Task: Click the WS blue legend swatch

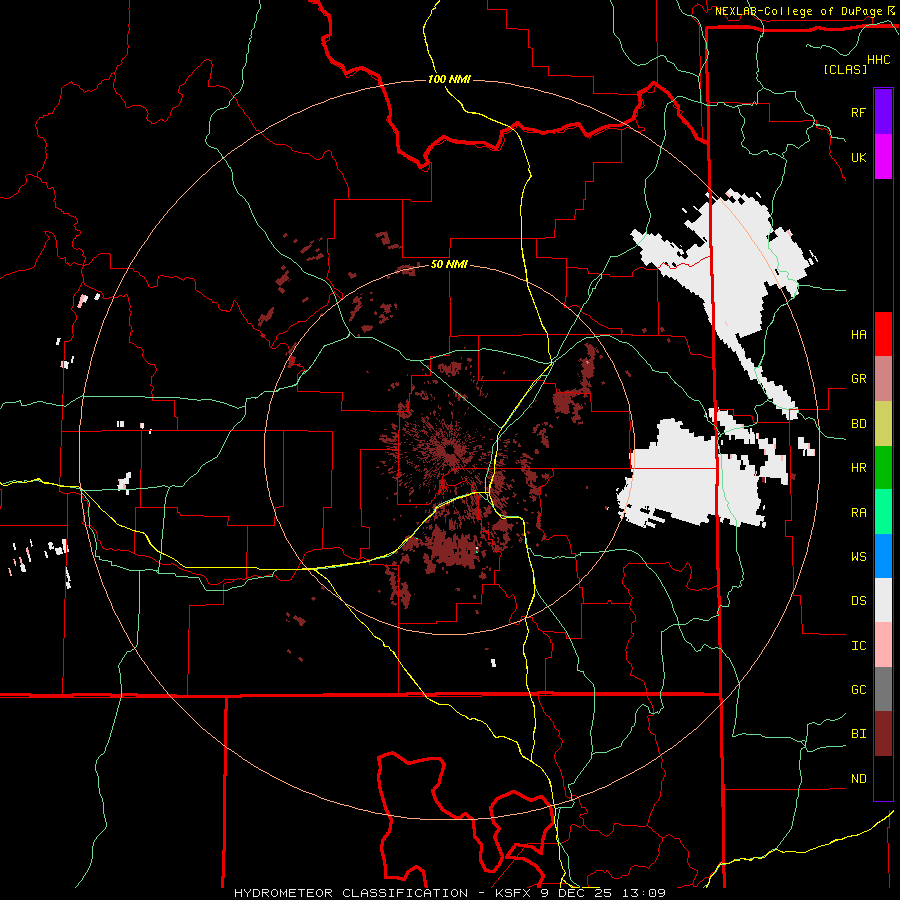Action: 883,556
